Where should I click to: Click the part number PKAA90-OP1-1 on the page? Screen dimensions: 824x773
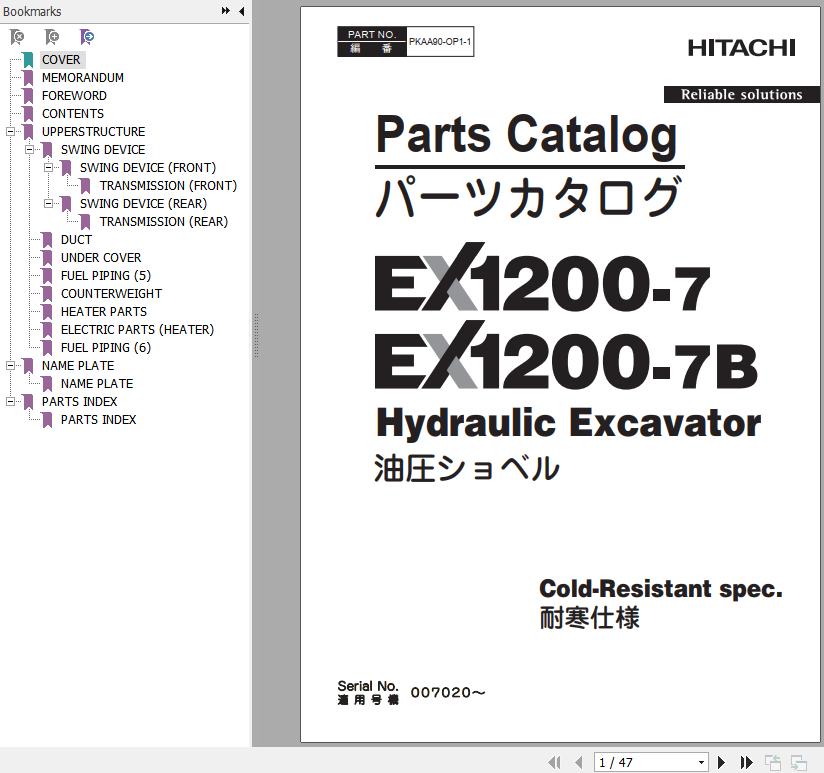coord(440,42)
